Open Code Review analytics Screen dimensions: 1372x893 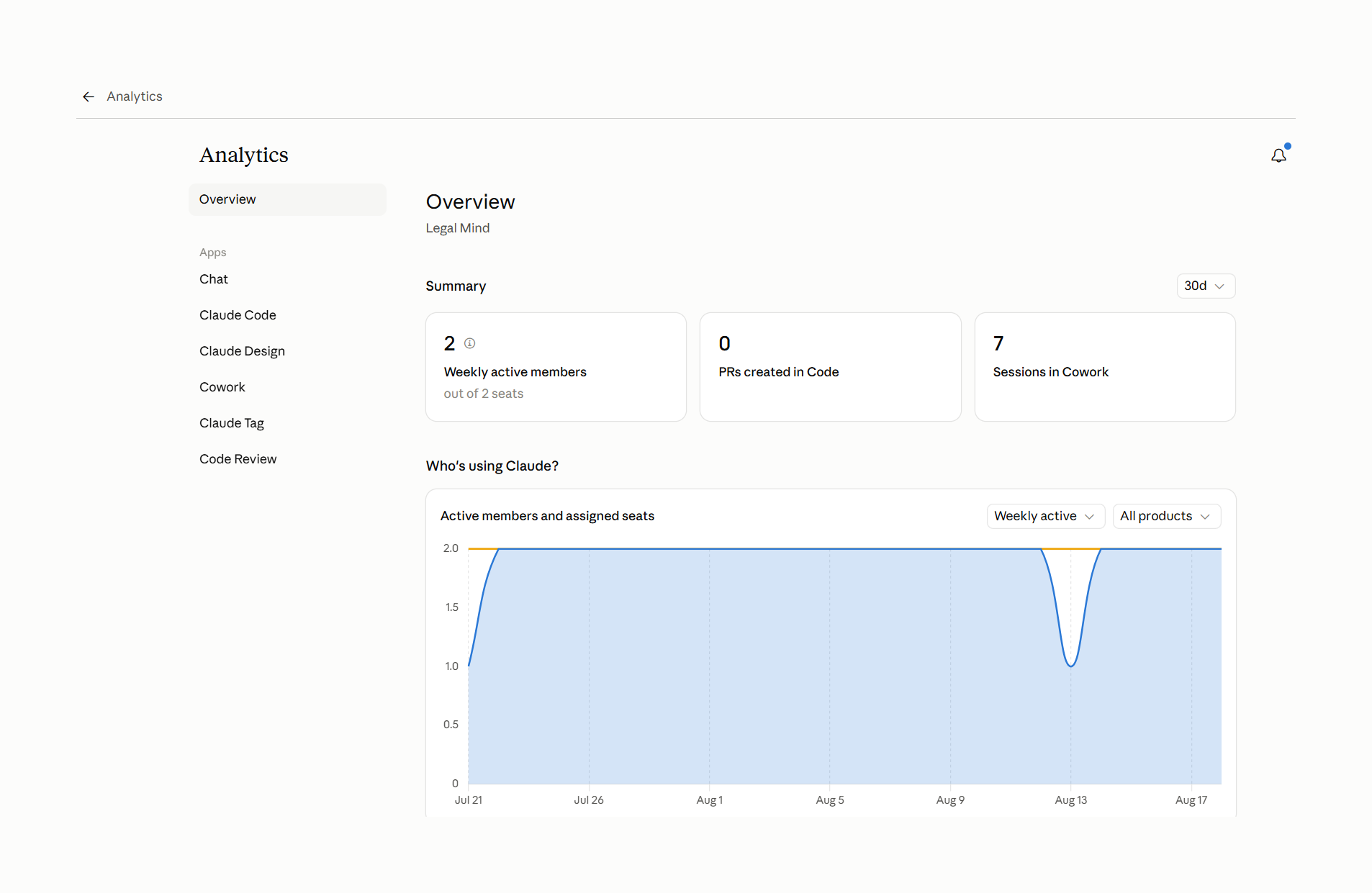(x=238, y=459)
